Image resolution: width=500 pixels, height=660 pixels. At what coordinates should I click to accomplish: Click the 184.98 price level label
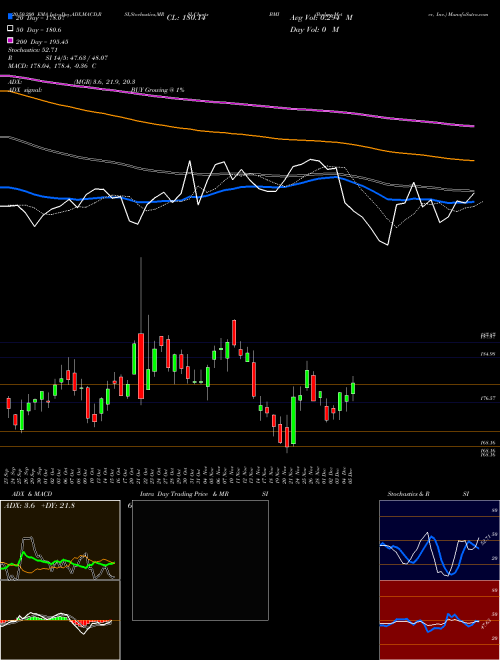click(488, 354)
